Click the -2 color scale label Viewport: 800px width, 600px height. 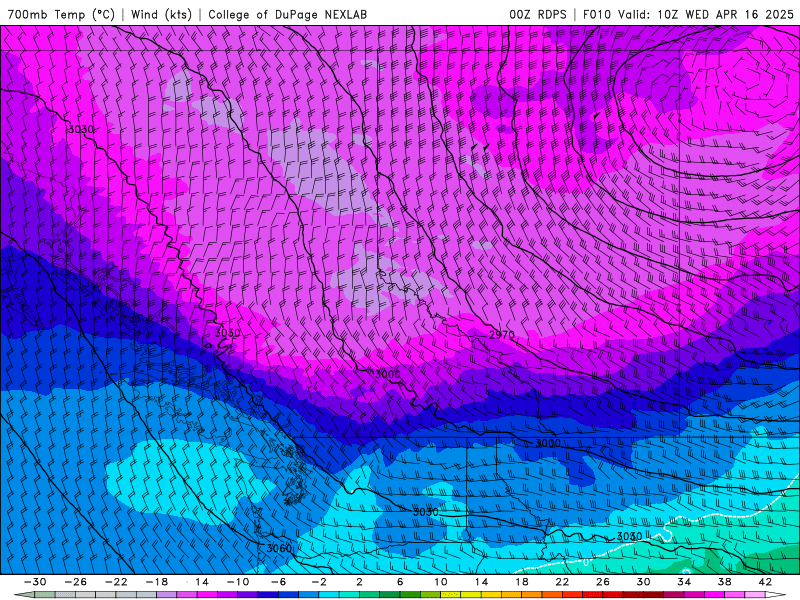click(x=319, y=582)
